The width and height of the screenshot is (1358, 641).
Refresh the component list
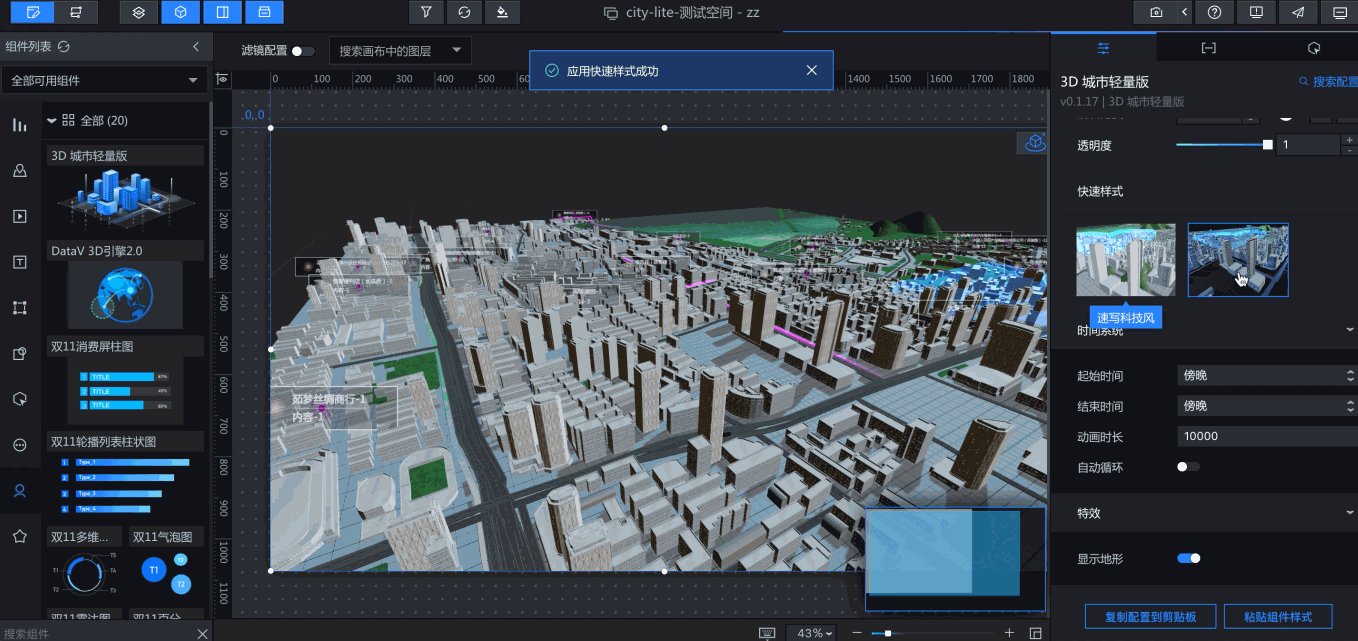pyautogui.click(x=64, y=46)
